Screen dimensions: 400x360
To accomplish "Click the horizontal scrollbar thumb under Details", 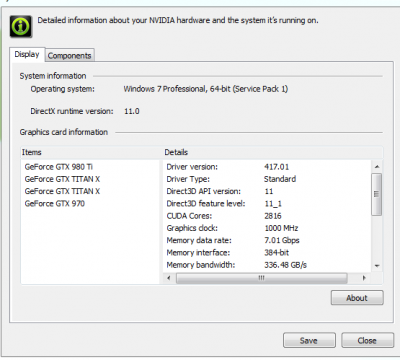I will [x=262, y=278].
